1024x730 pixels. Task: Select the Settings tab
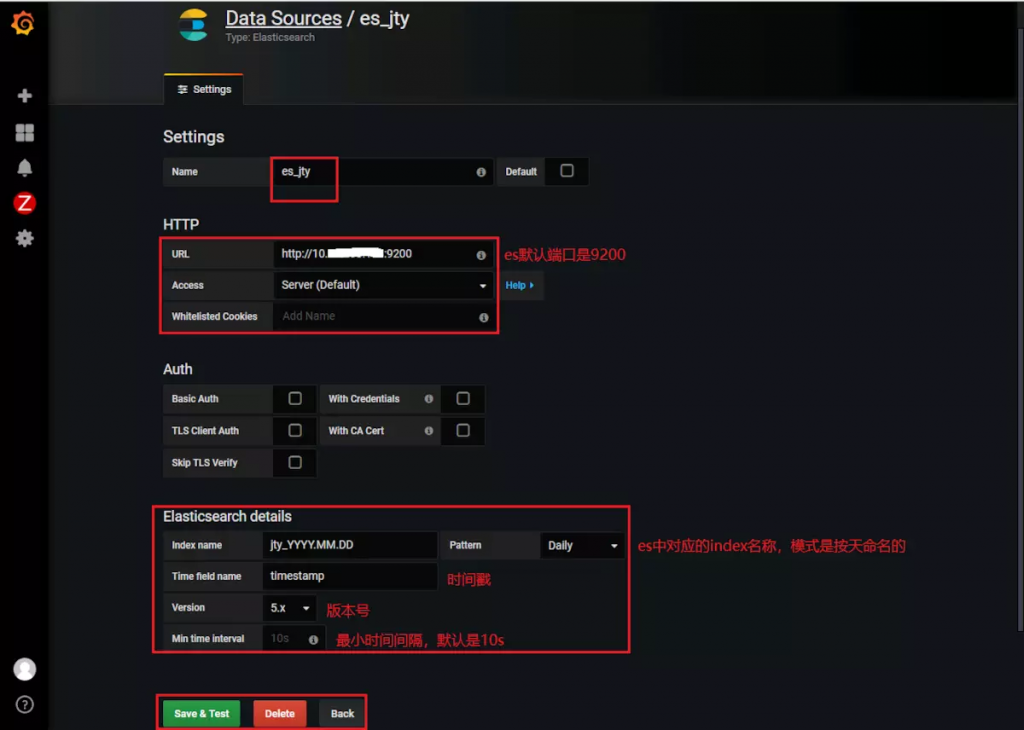click(x=204, y=89)
